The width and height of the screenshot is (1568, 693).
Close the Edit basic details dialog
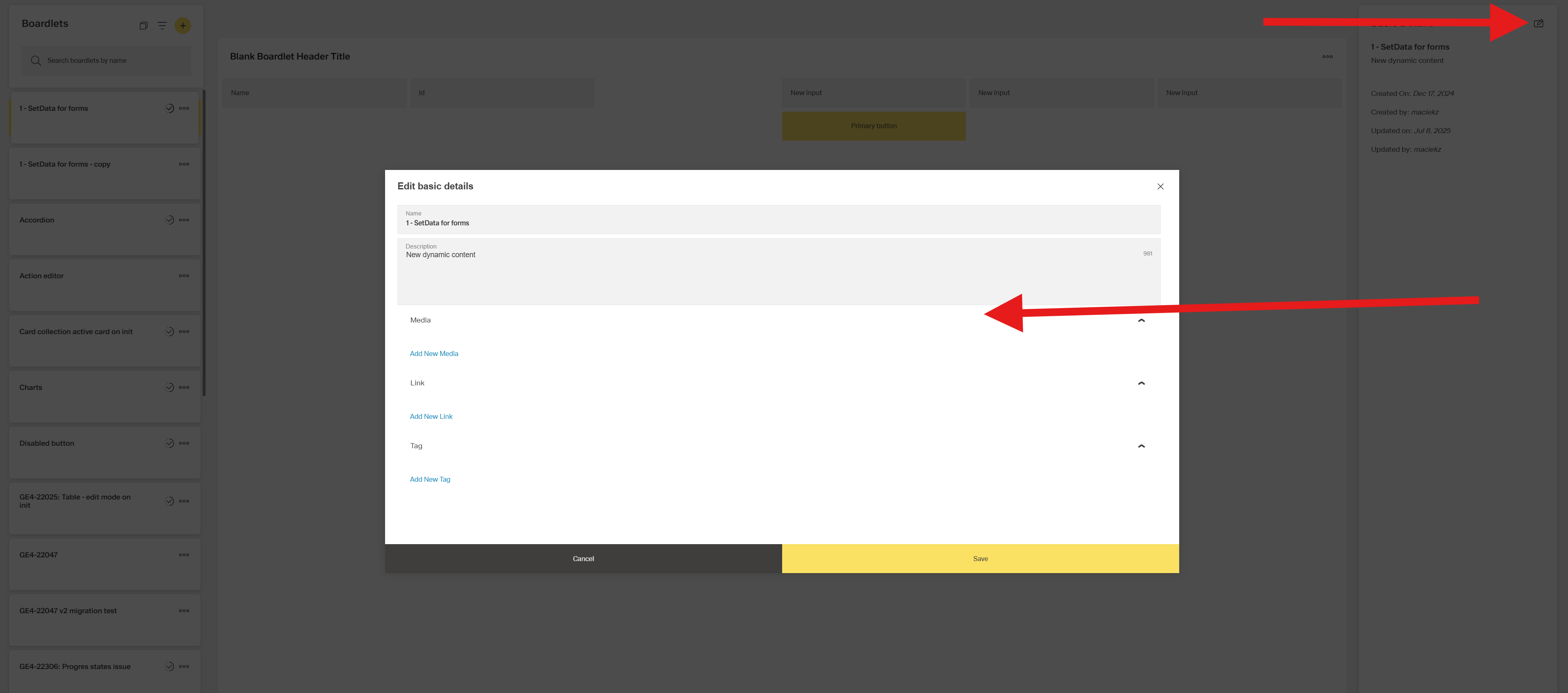coord(1160,187)
